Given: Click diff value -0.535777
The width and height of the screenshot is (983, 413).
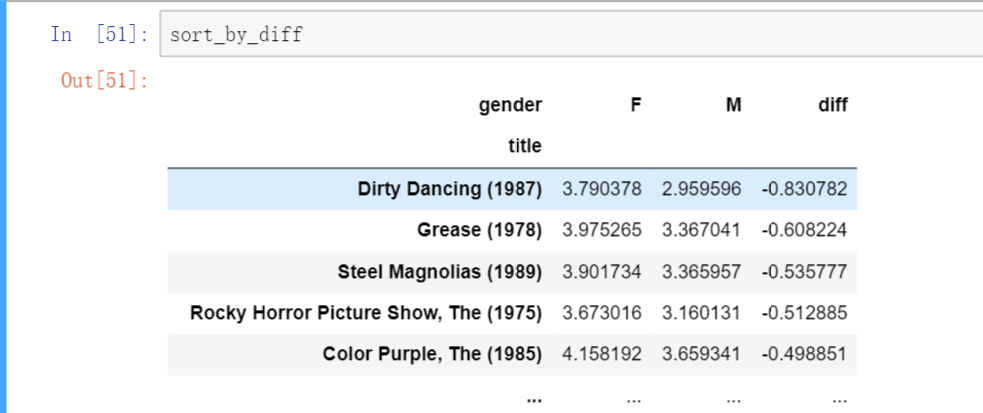Looking at the screenshot, I should pos(805,271).
